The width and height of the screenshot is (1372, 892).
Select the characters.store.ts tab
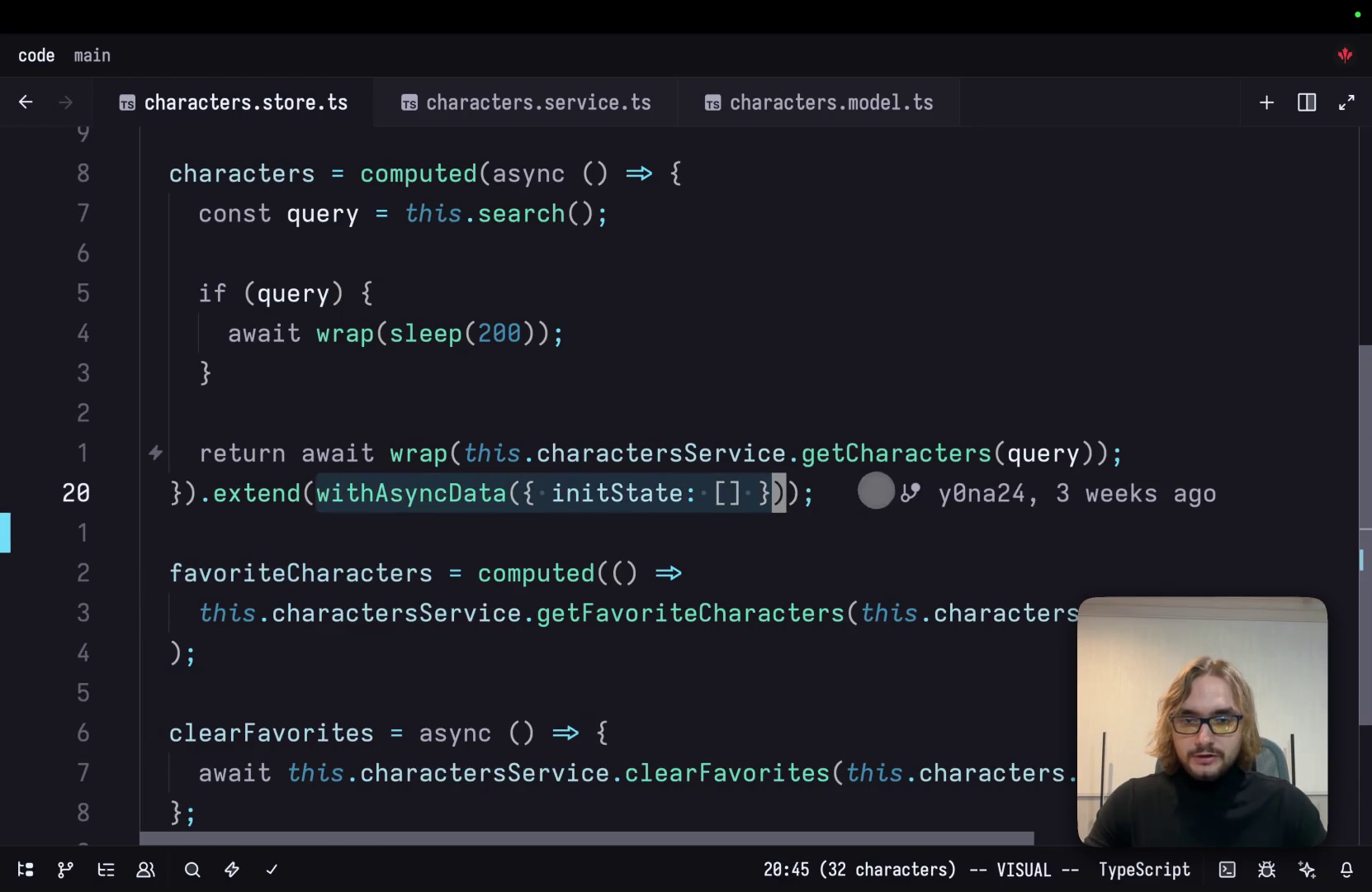233,102
